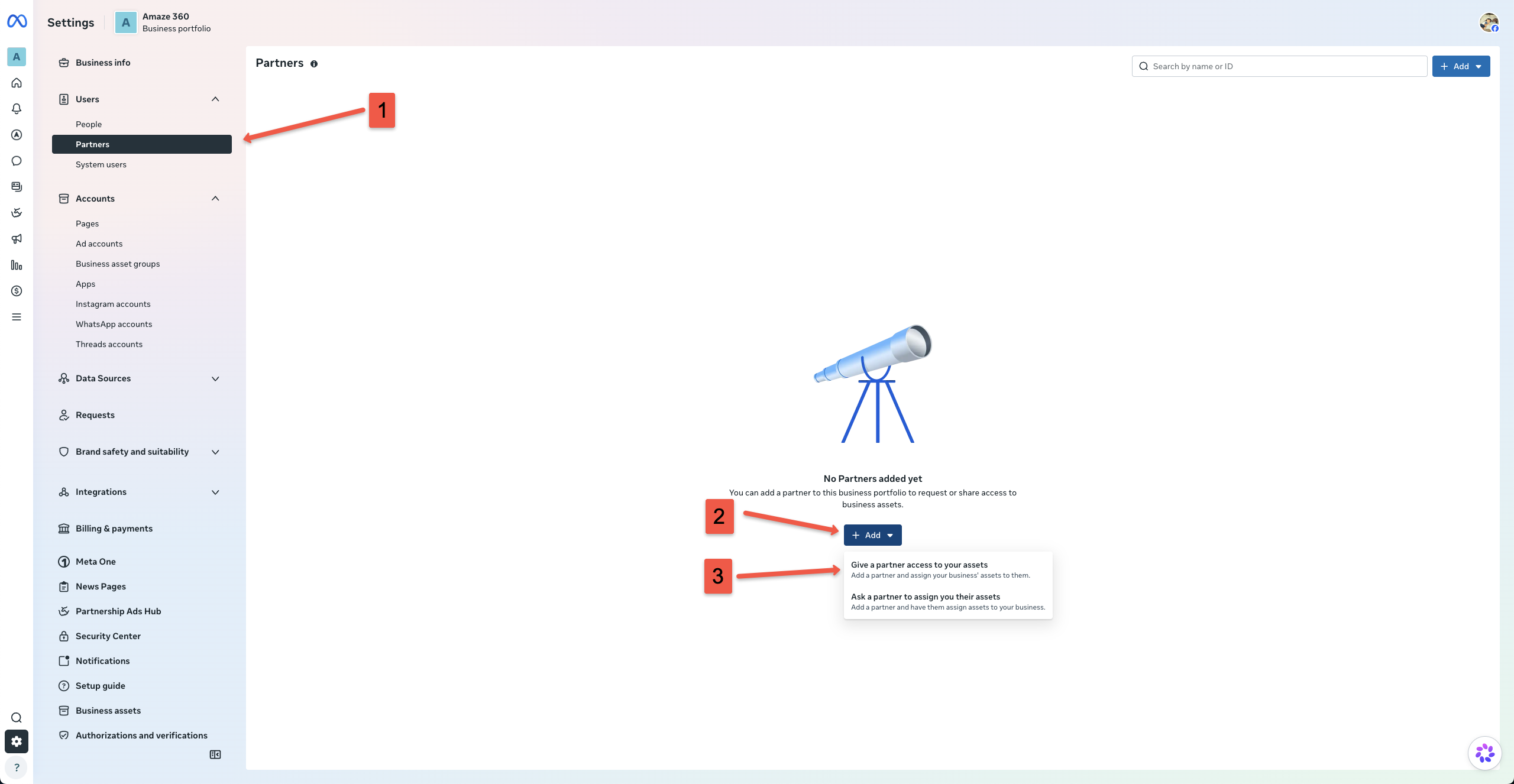Open Partnership Ads Hub
This screenshot has height=784, width=1514.
[142, 611]
